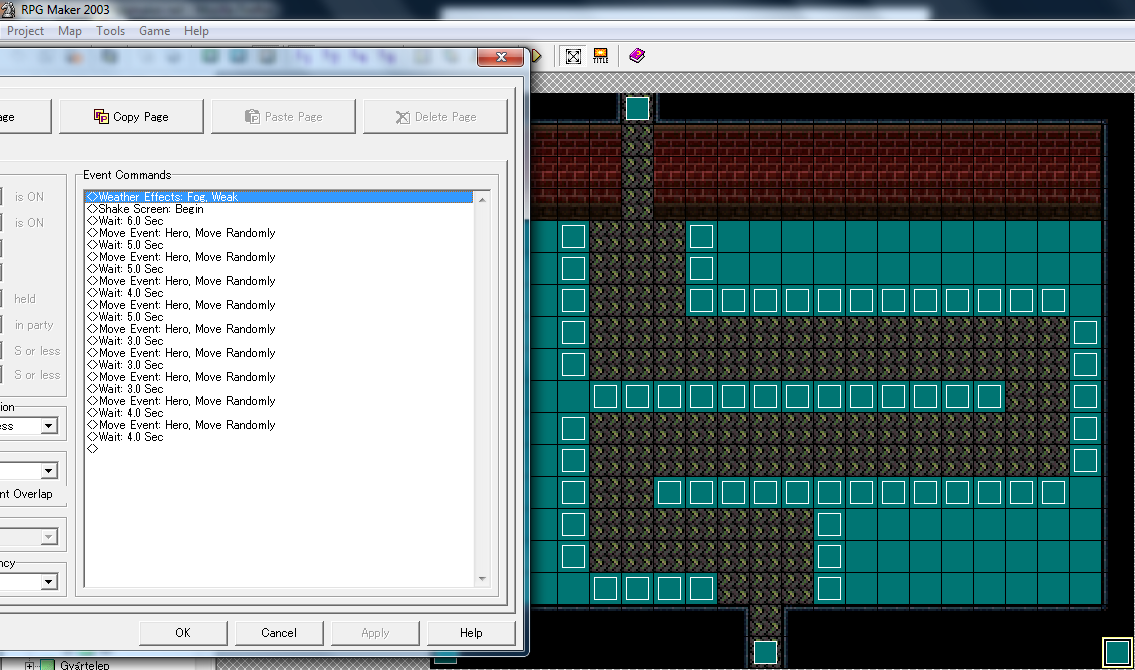
Task: Select the event tile below the bottom corridor
Action: point(765,652)
